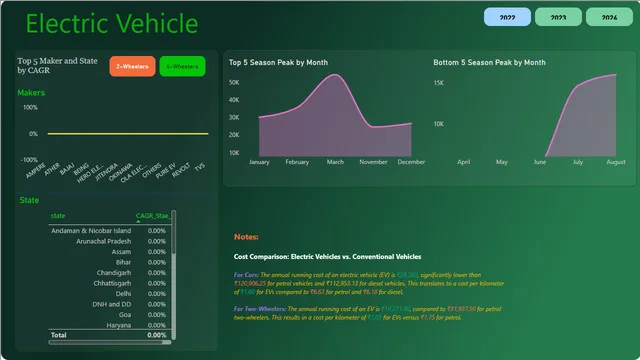Viewport: 640px width, 360px height.
Task: Click the Electric Vehicle dashboard title
Action: click(x=112, y=23)
